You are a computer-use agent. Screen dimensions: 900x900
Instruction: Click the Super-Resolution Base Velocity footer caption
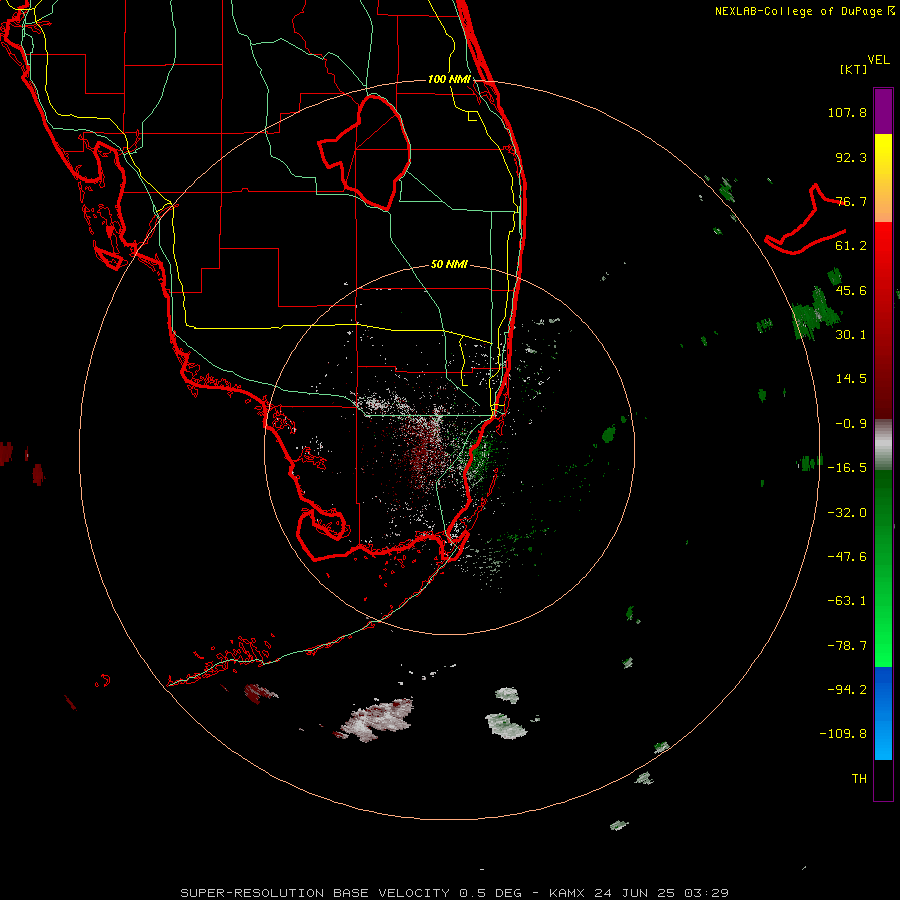click(455, 893)
